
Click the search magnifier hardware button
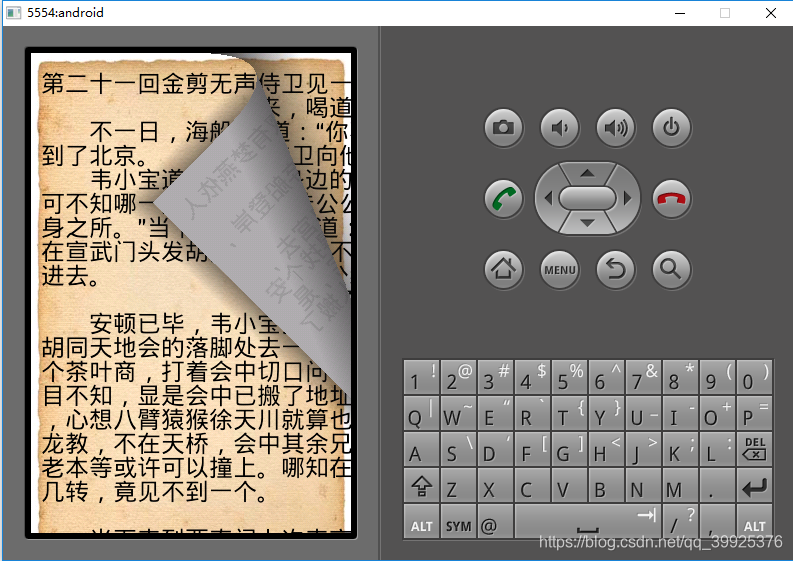click(x=671, y=269)
